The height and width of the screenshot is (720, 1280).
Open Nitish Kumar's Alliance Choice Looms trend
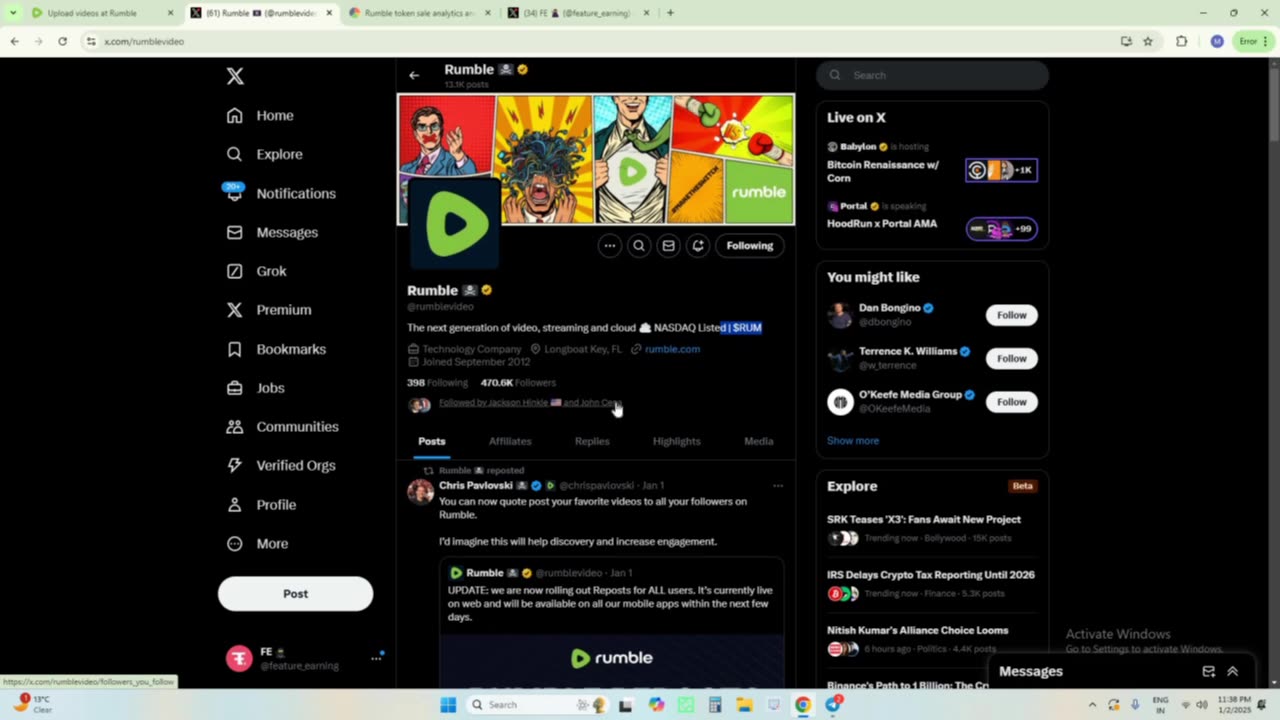click(932, 639)
